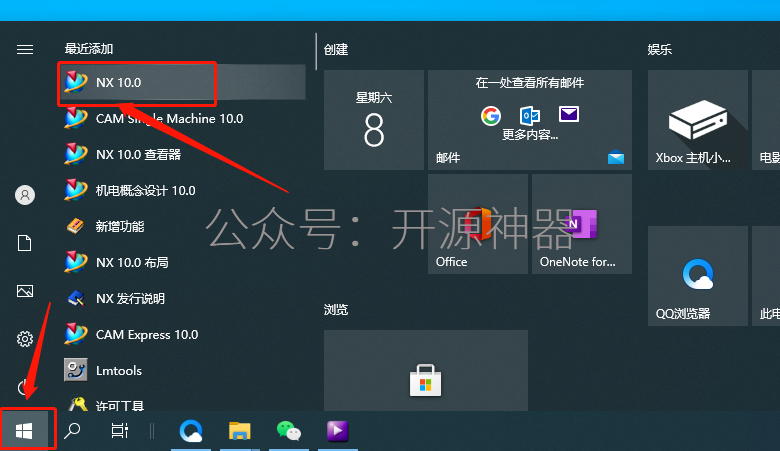780x451 pixels.
Task: Click the 浏览 group header
Action: (336, 310)
